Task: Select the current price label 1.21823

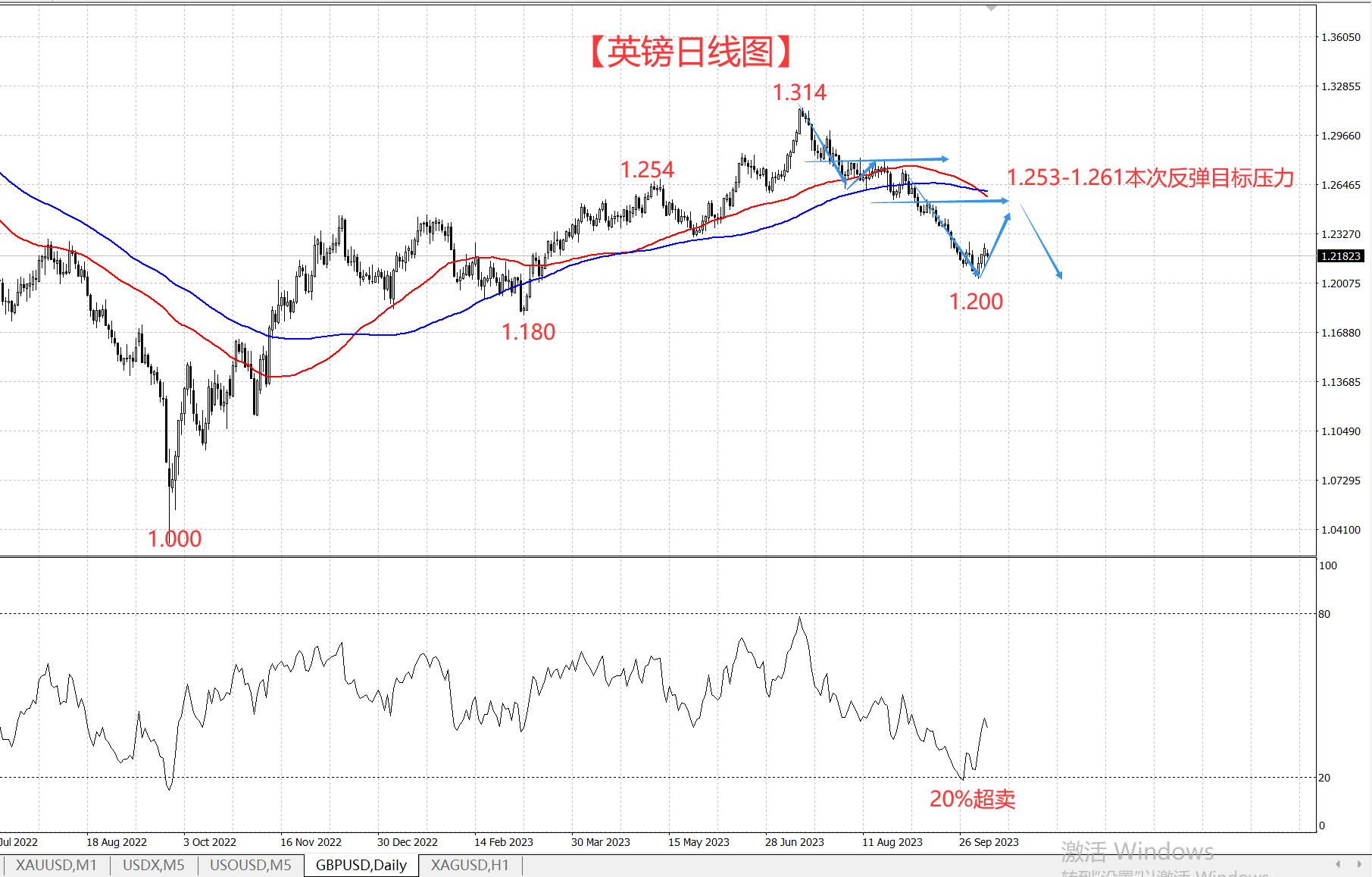Action: 1341,256
